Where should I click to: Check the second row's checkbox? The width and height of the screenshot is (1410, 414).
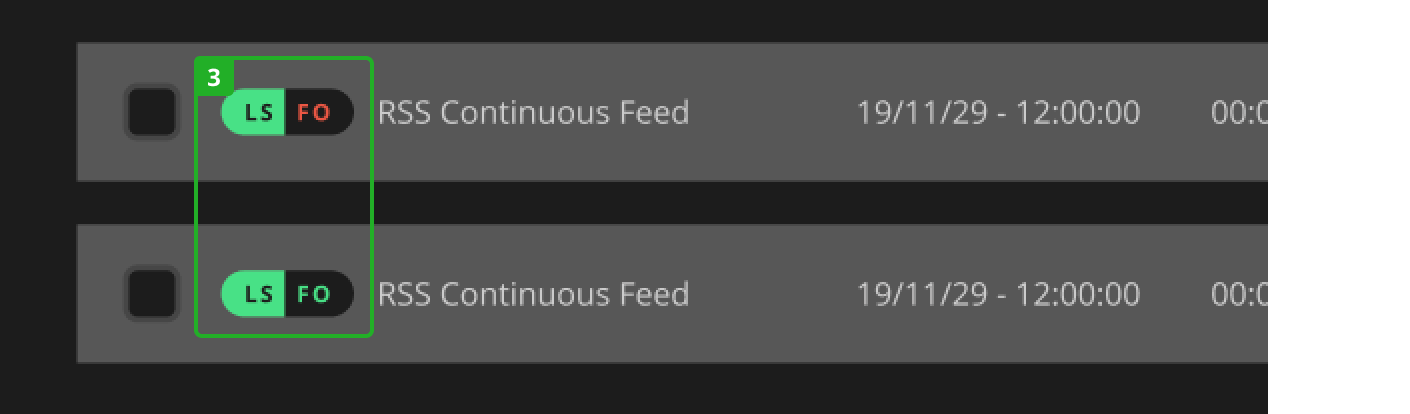coord(152,294)
